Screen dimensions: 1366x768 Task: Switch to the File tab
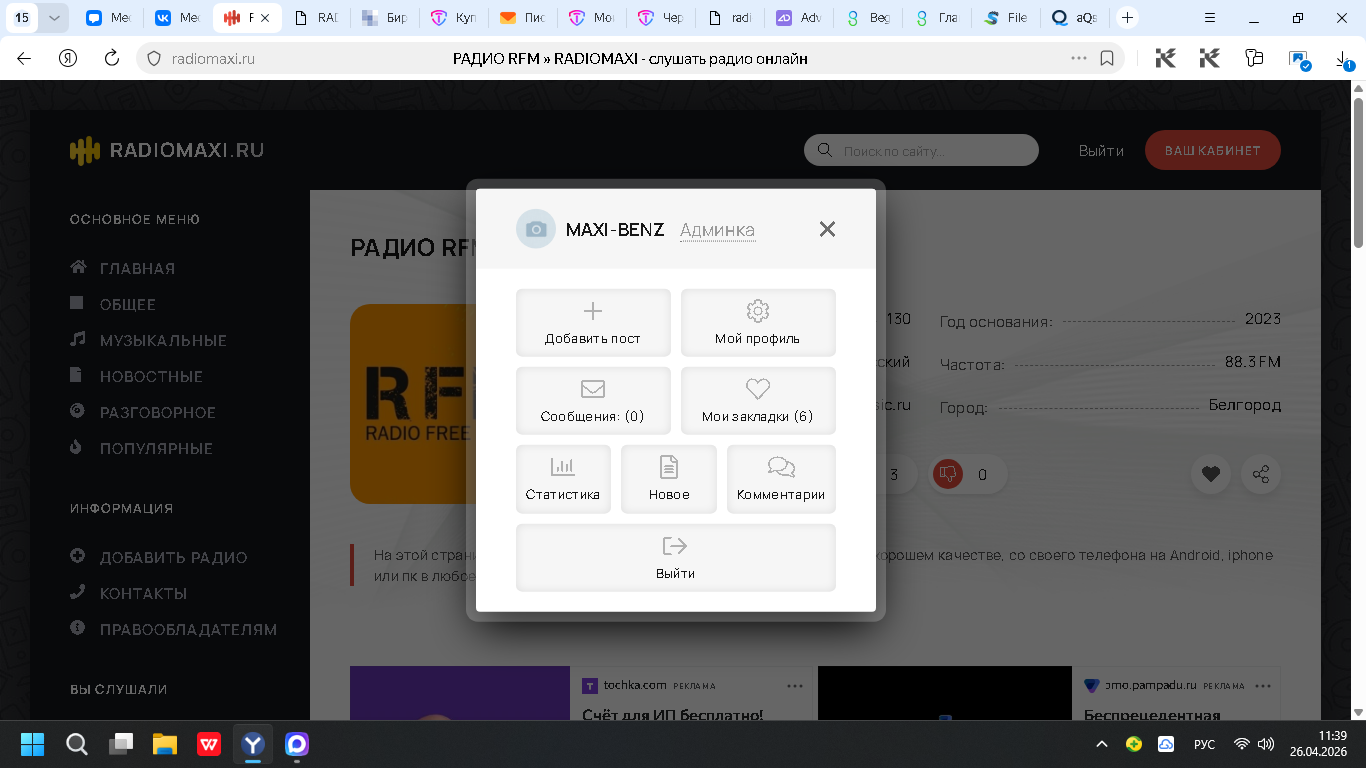point(1006,18)
